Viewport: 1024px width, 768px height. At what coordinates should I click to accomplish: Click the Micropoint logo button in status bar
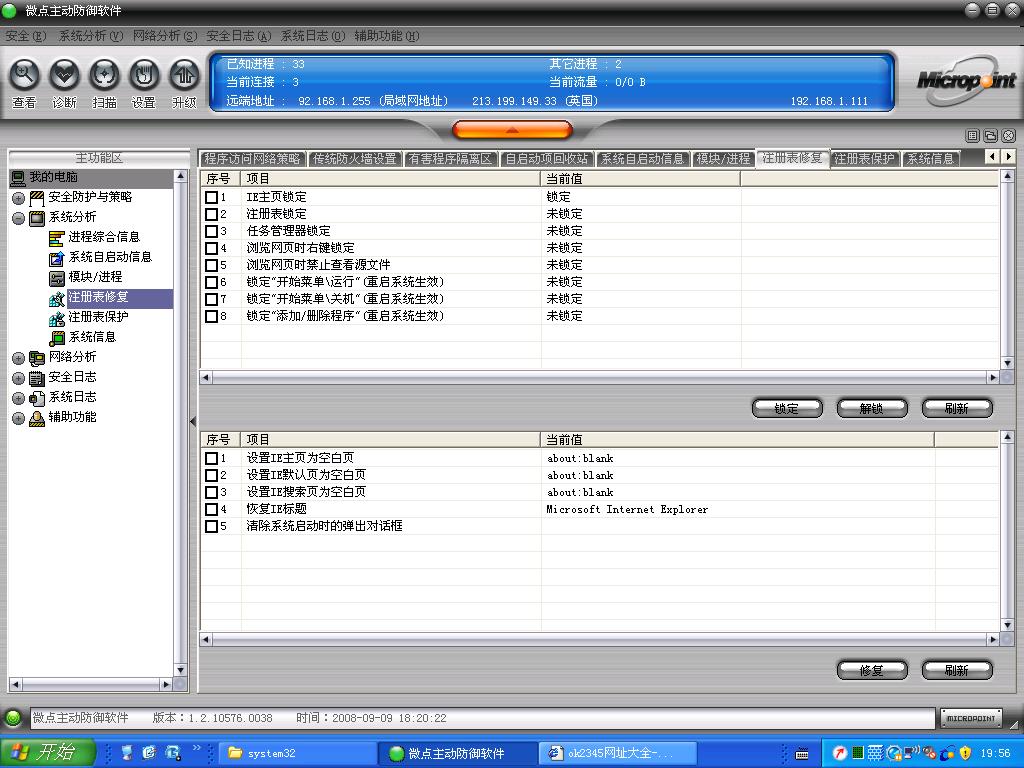[970, 718]
